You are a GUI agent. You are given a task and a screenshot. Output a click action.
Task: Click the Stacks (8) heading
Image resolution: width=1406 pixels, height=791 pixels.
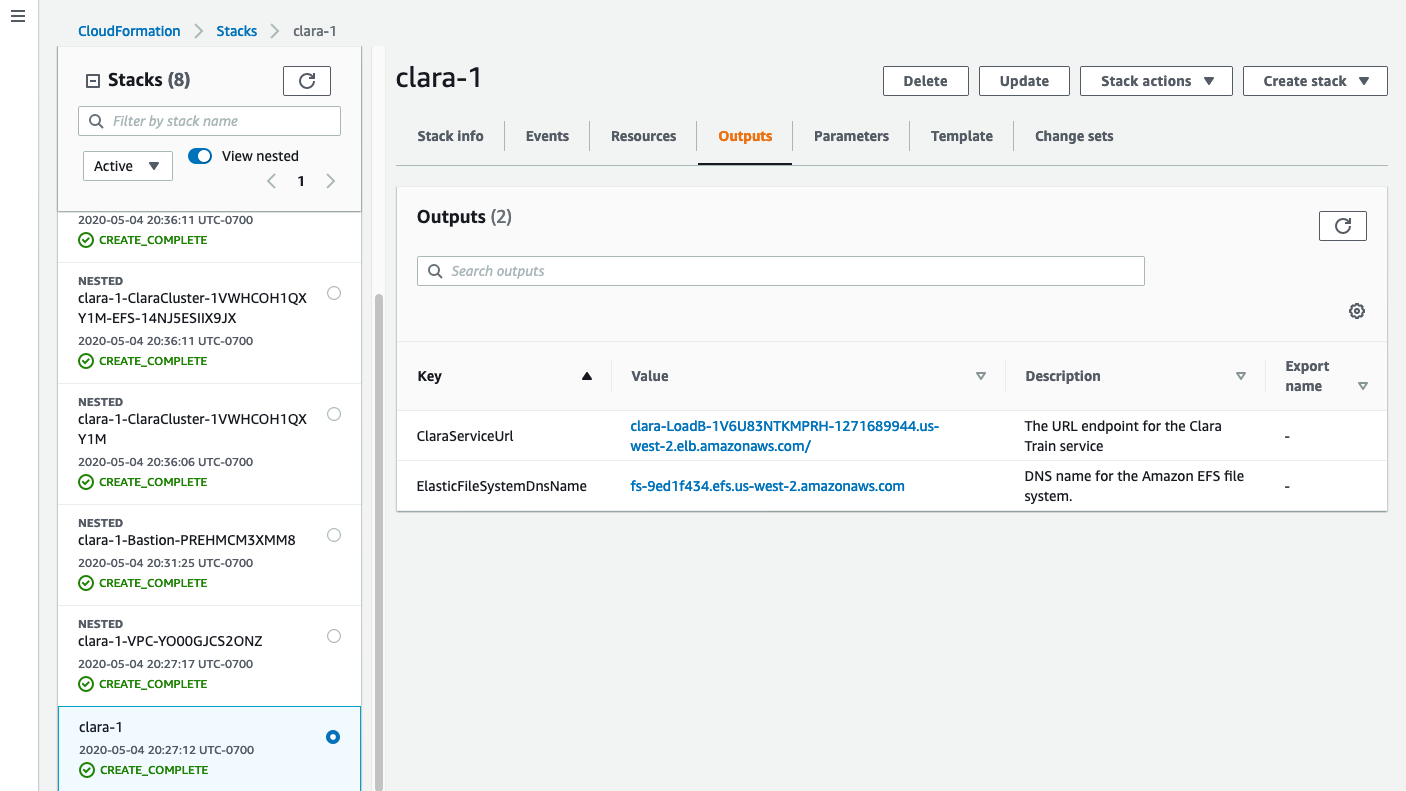(x=149, y=80)
